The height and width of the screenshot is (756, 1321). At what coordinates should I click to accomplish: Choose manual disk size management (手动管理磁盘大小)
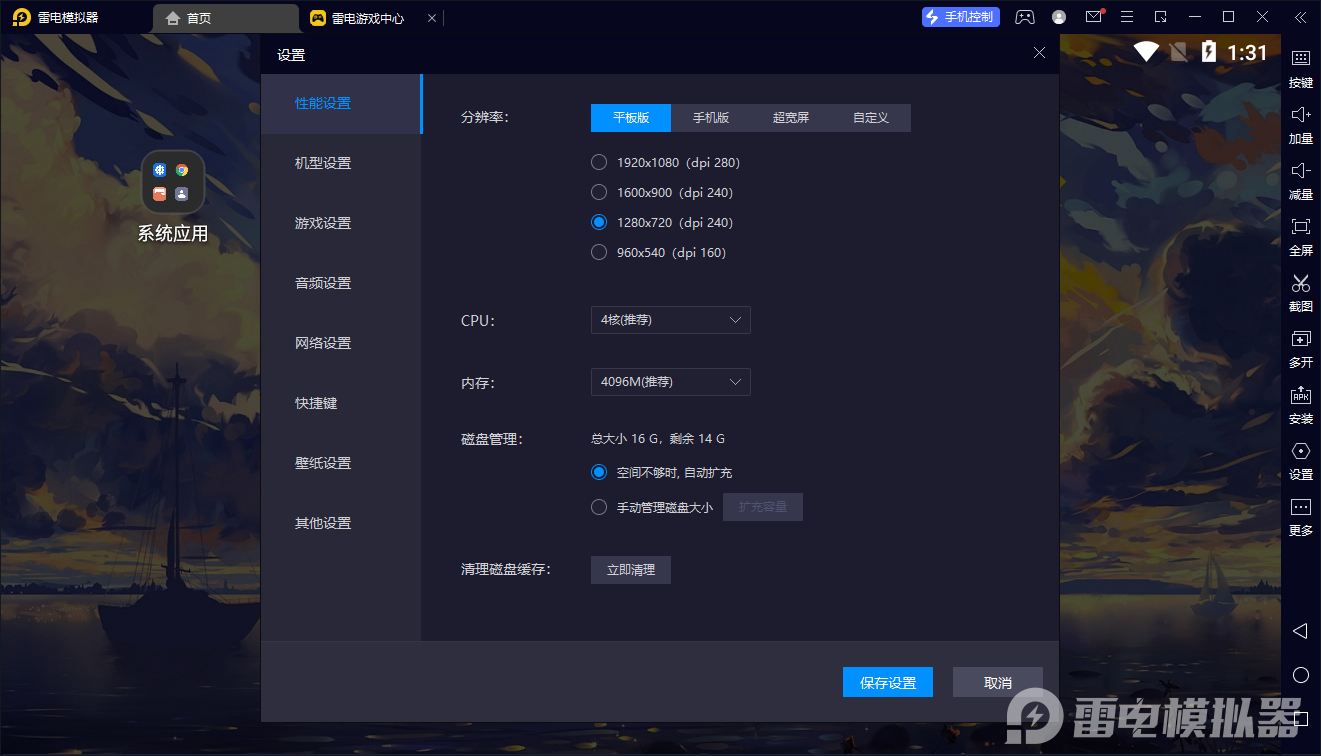599,507
